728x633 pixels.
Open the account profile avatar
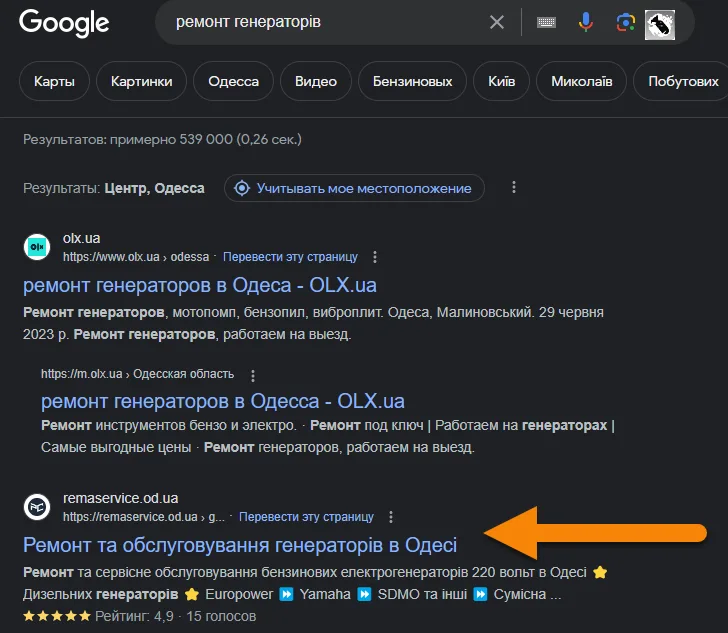[660, 25]
